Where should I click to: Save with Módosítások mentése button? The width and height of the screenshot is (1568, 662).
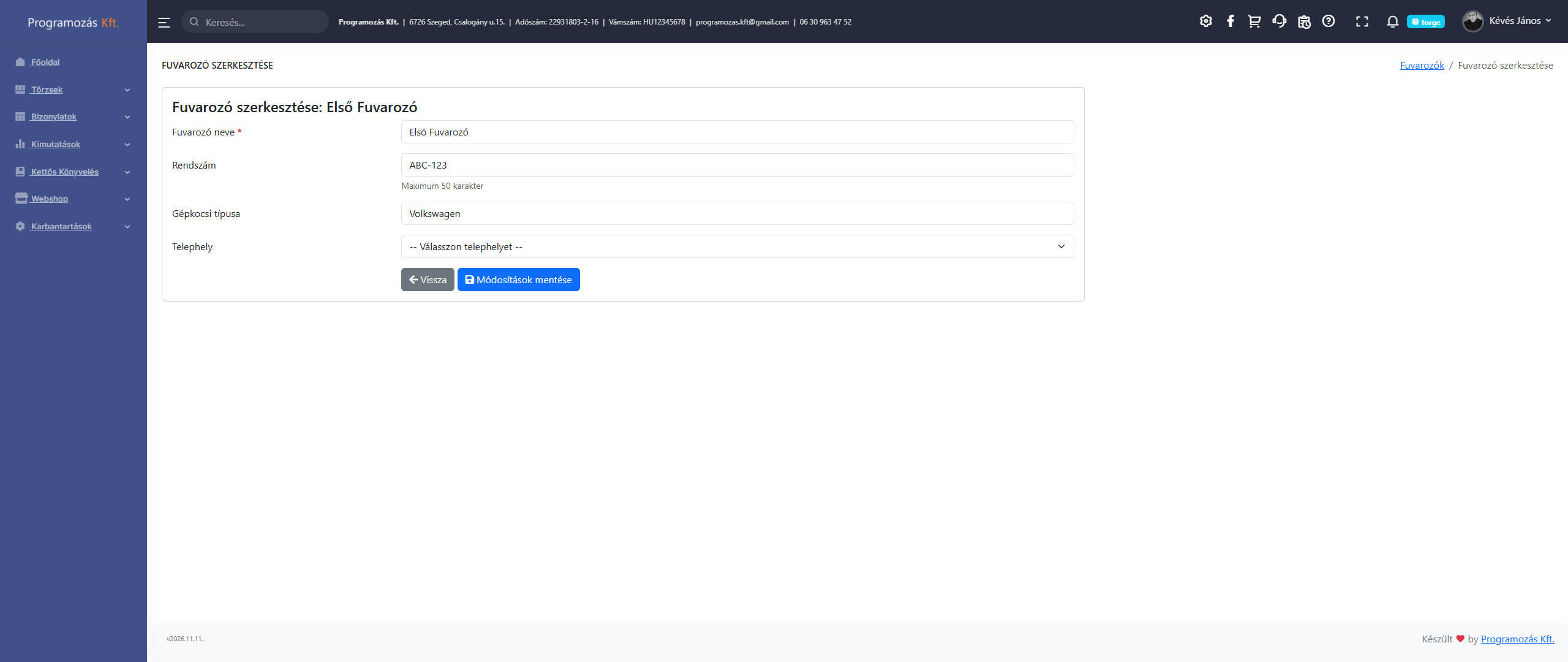pyautogui.click(x=518, y=280)
